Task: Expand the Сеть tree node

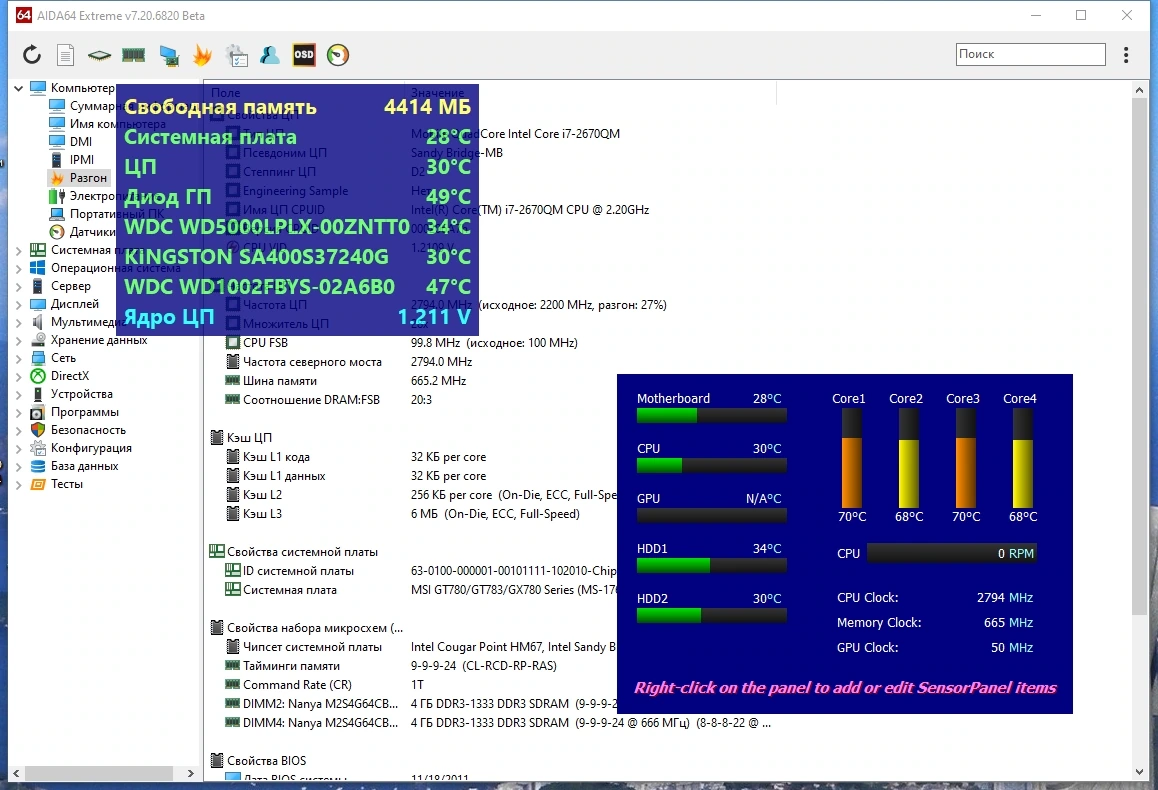Action: [x=18, y=358]
